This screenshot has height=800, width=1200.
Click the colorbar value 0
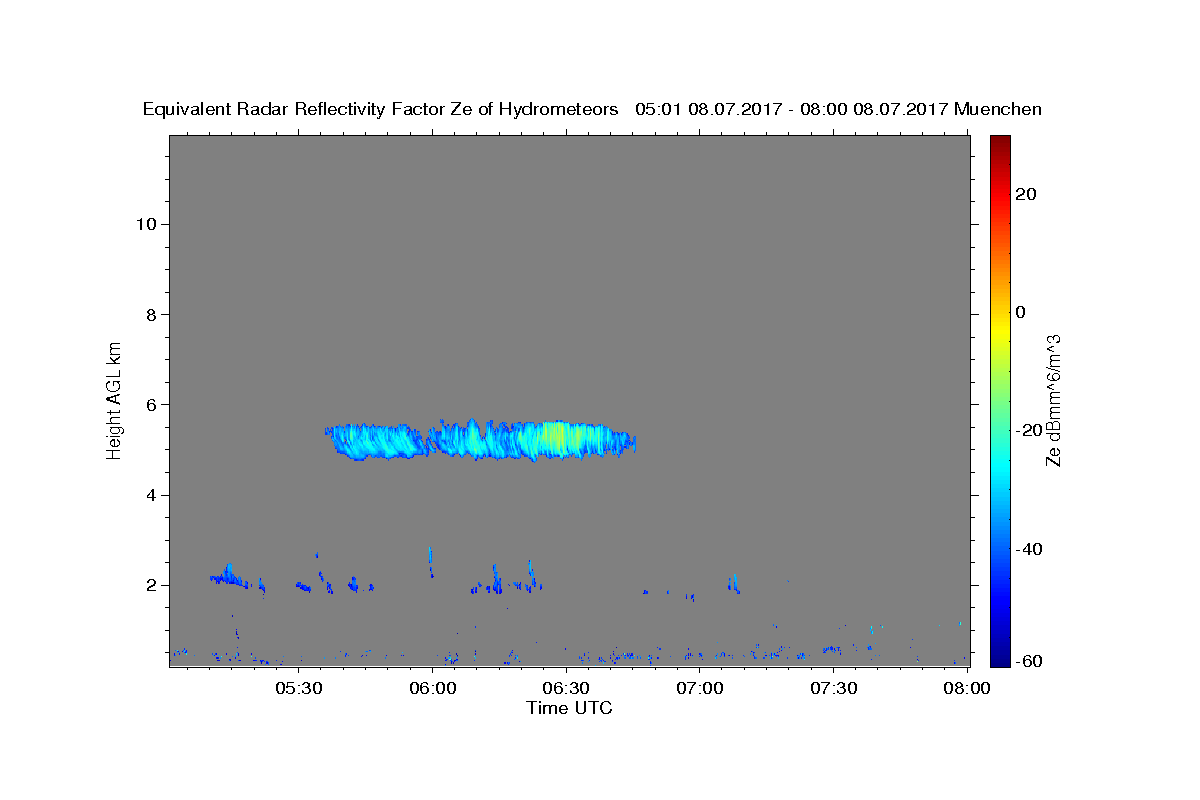click(x=1021, y=312)
